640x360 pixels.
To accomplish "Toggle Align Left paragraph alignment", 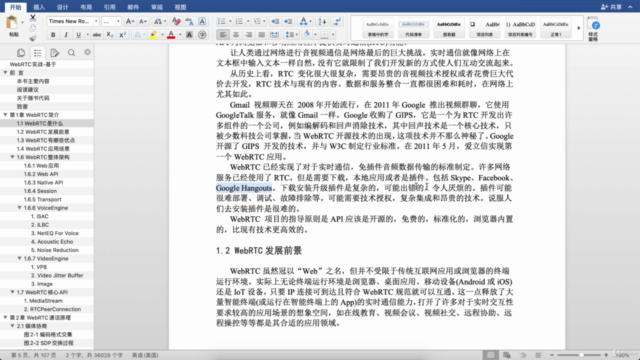I will click(x=223, y=35).
